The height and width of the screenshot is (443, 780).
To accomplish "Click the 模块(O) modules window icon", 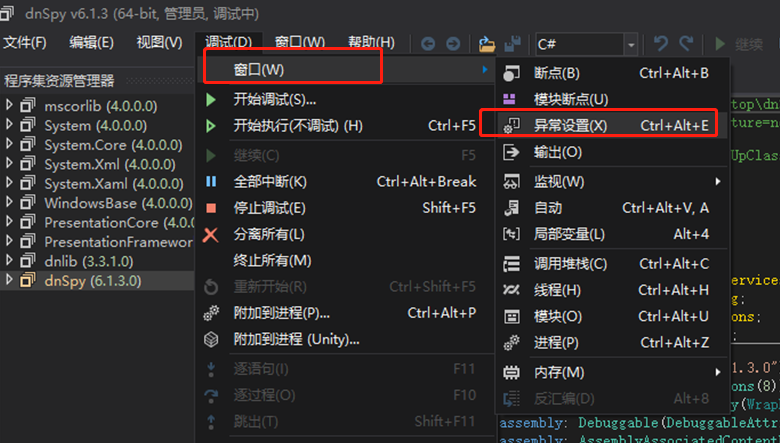I will coord(511,317).
